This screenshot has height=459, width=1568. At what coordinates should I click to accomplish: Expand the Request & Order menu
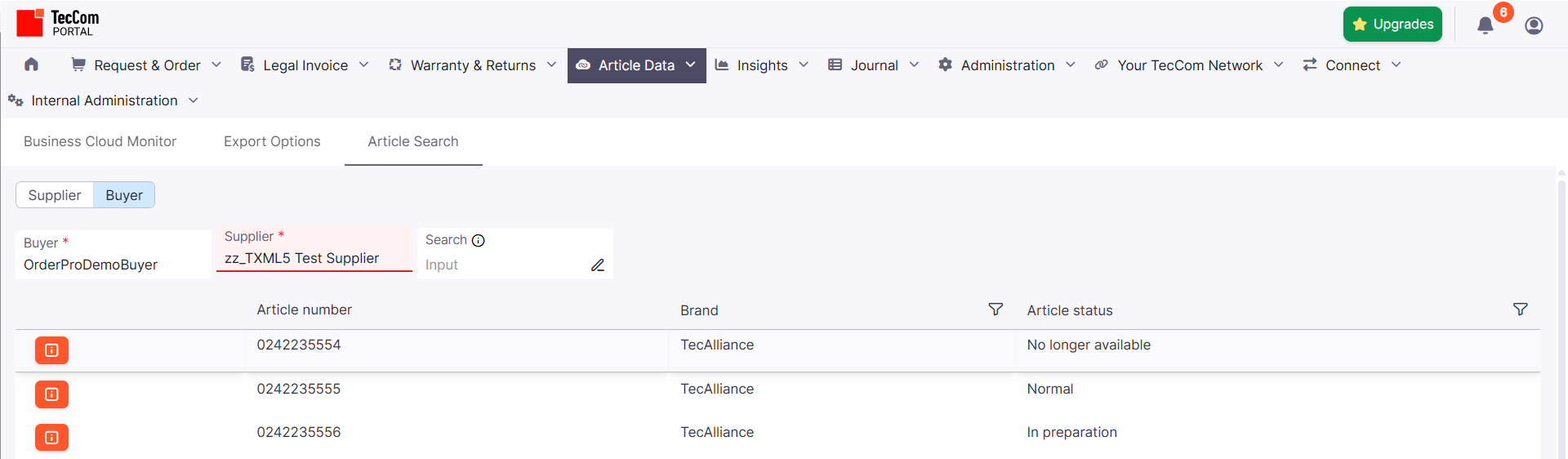click(x=146, y=65)
